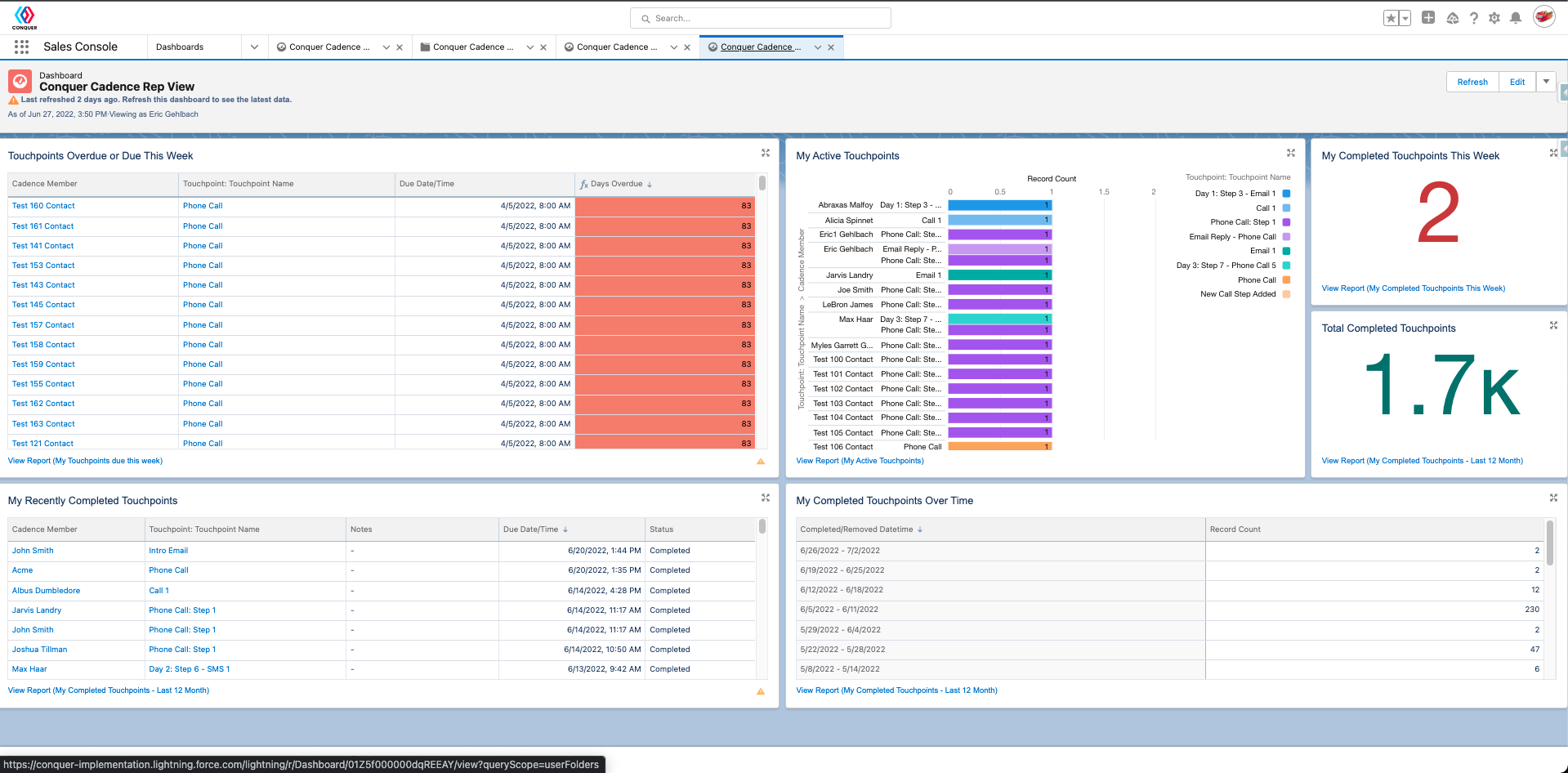Open the Dashboards navigation dropdown chevron
This screenshot has width=1568, height=773.
254,47
